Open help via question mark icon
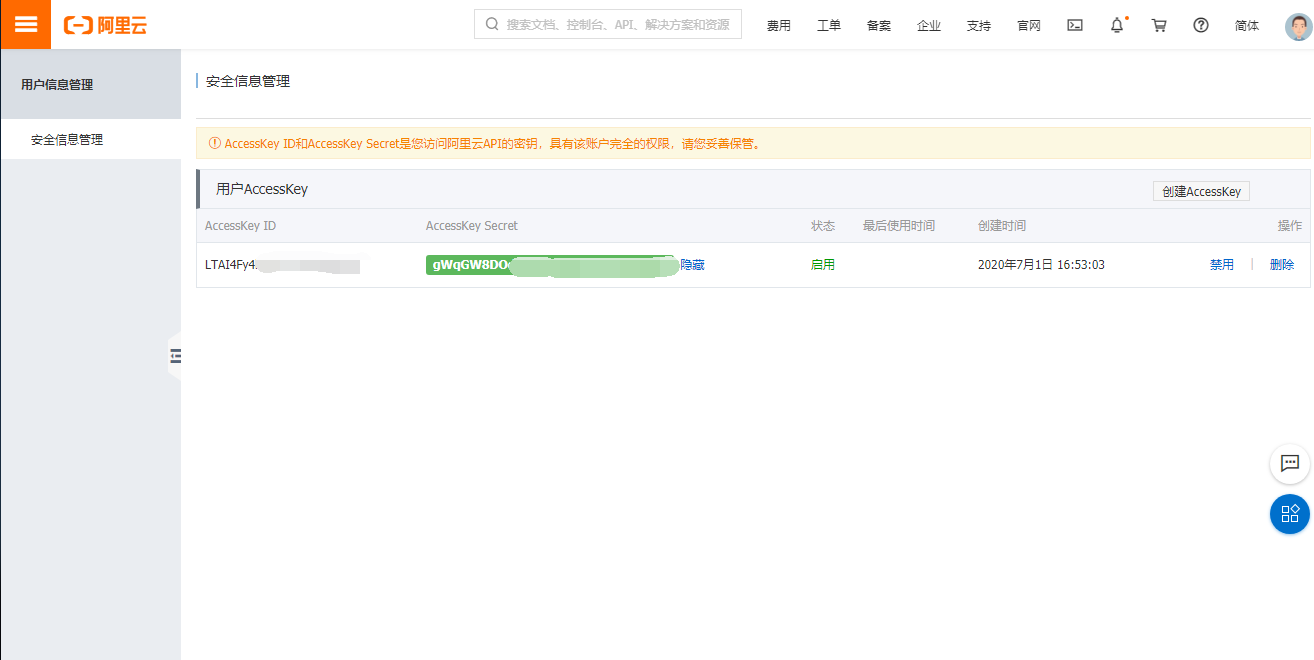The height and width of the screenshot is (660, 1314). tap(1200, 25)
